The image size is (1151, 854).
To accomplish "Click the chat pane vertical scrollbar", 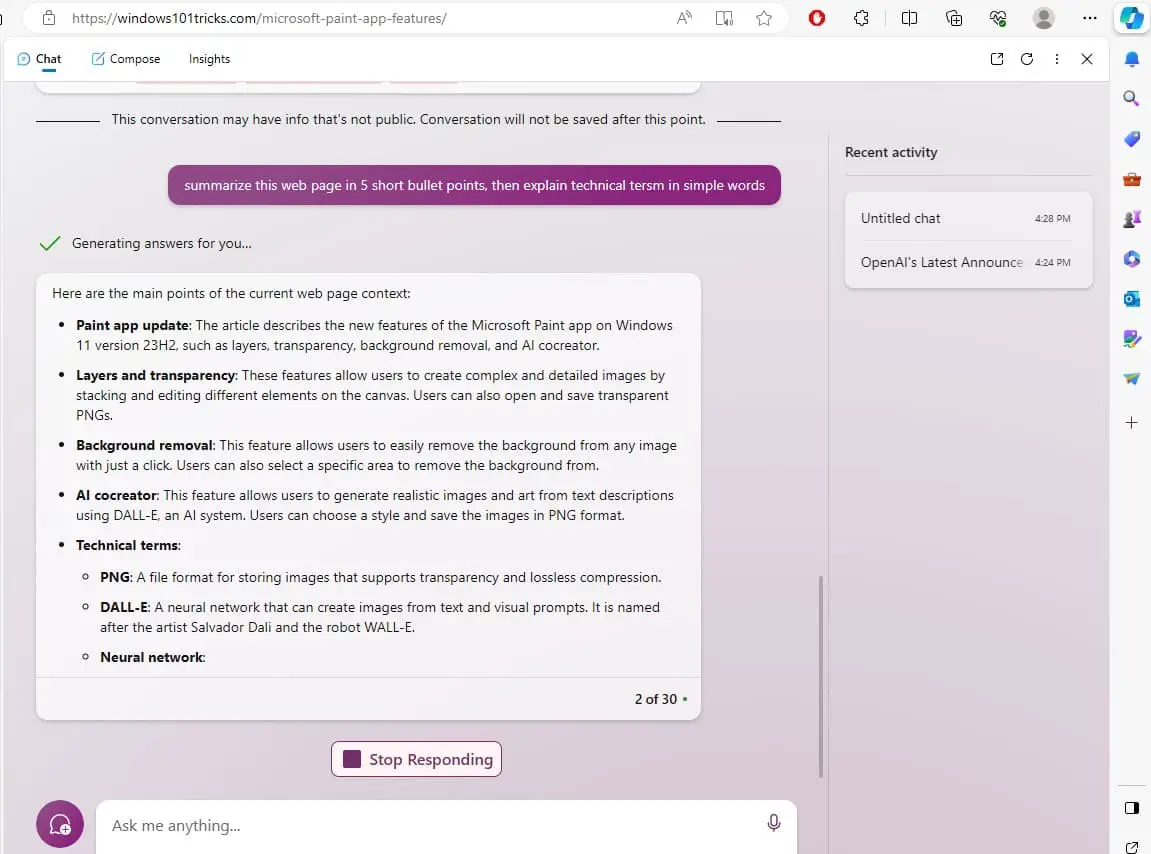I will [820, 676].
